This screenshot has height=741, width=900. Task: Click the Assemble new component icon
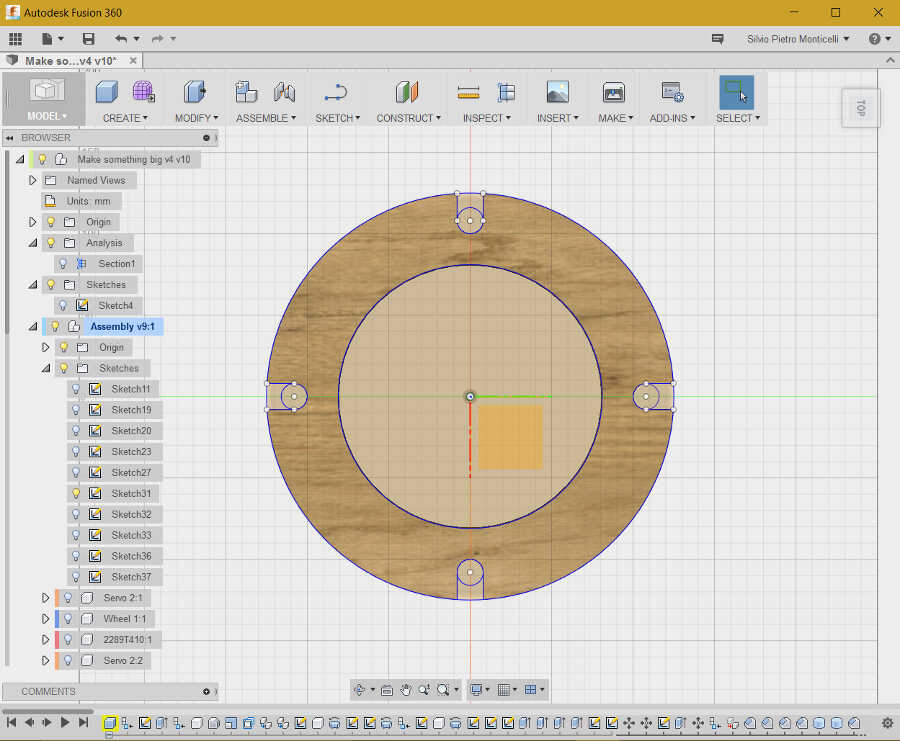pos(246,92)
